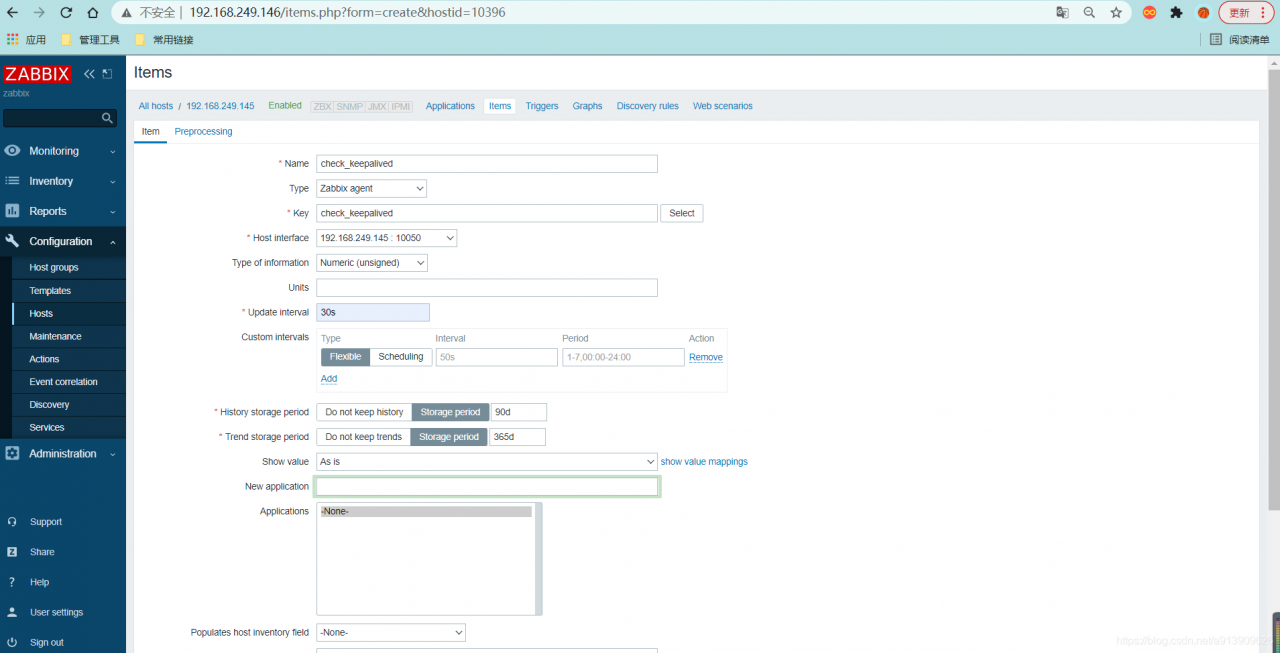Open the Share item in sidebar
Screen dimensions: 1280x653
pos(42,552)
